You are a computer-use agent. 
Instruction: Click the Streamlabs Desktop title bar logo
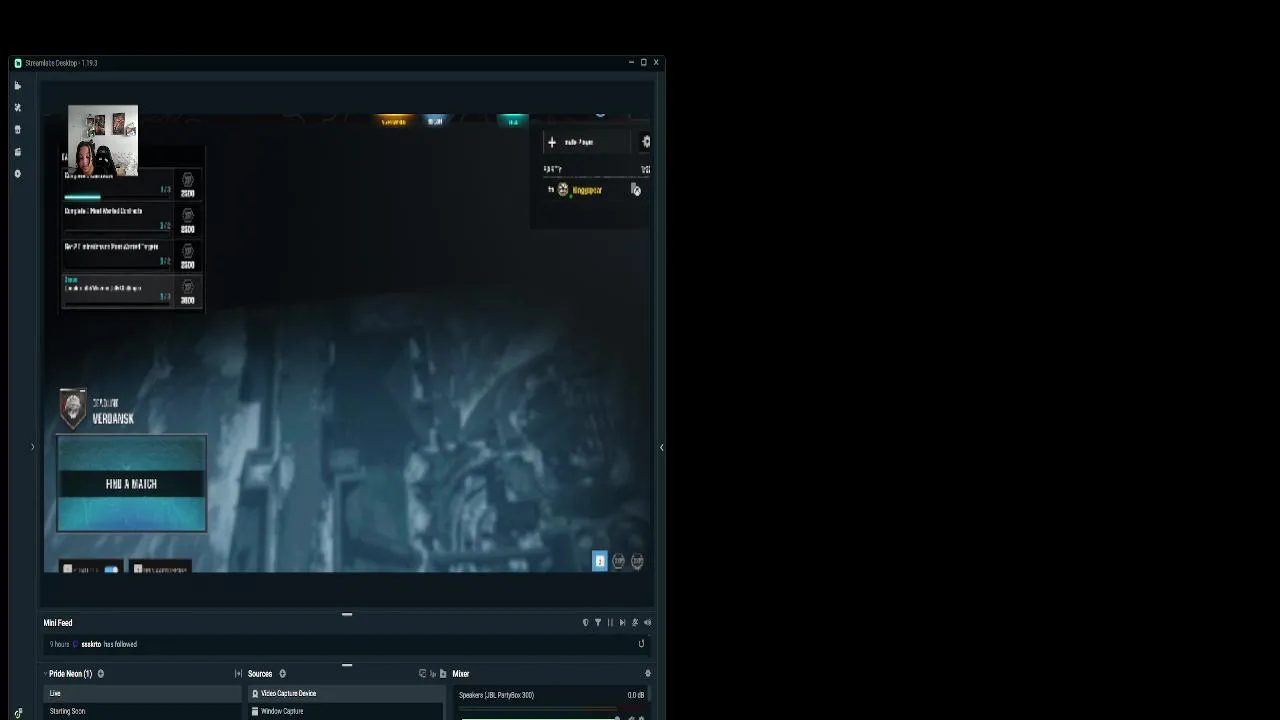tap(18, 63)
